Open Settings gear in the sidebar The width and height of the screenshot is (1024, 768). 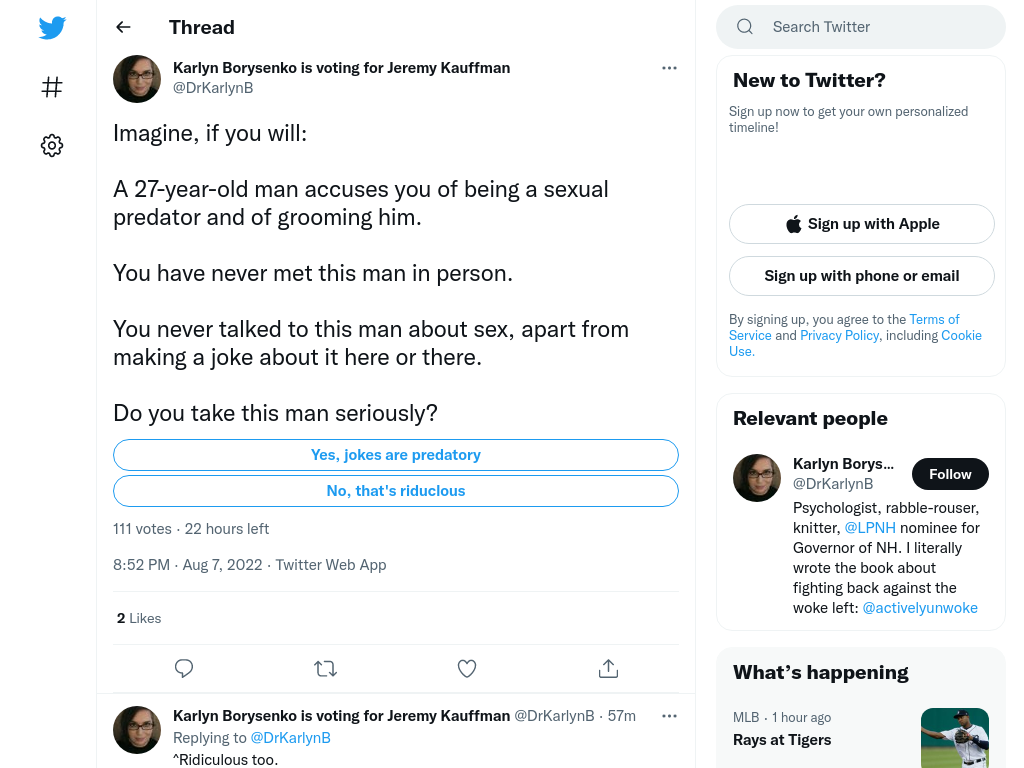click(x=52, y=146)
